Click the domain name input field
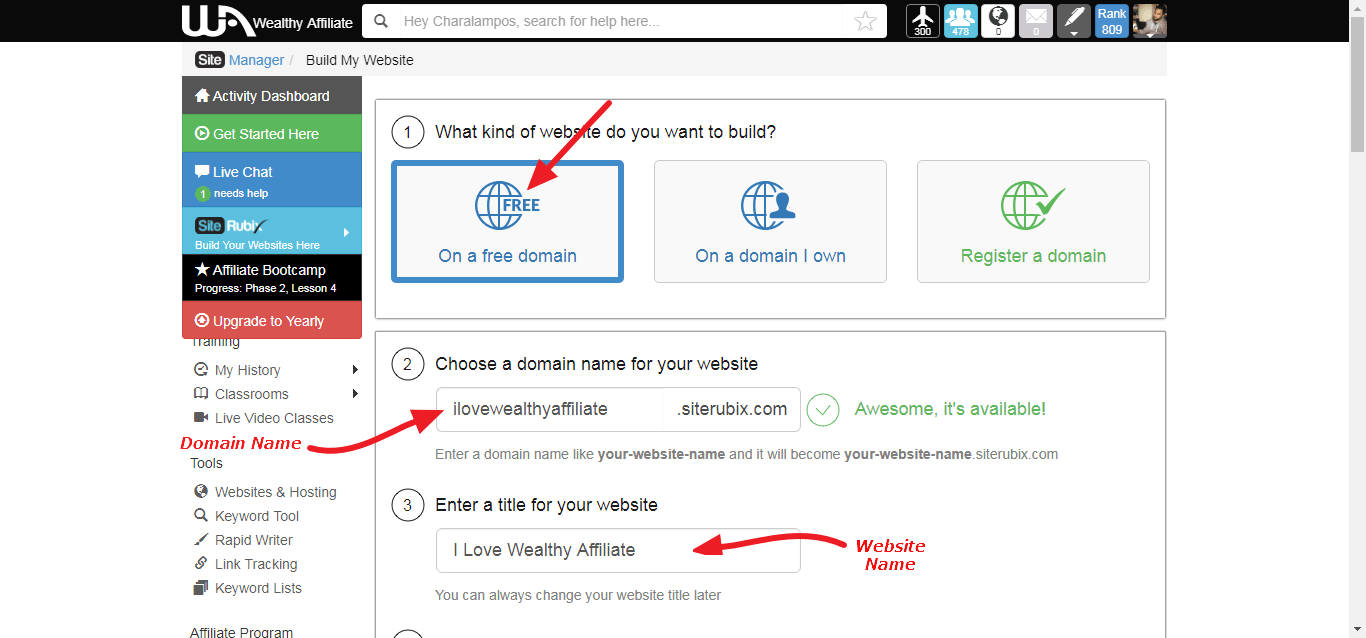 (550, 409)
